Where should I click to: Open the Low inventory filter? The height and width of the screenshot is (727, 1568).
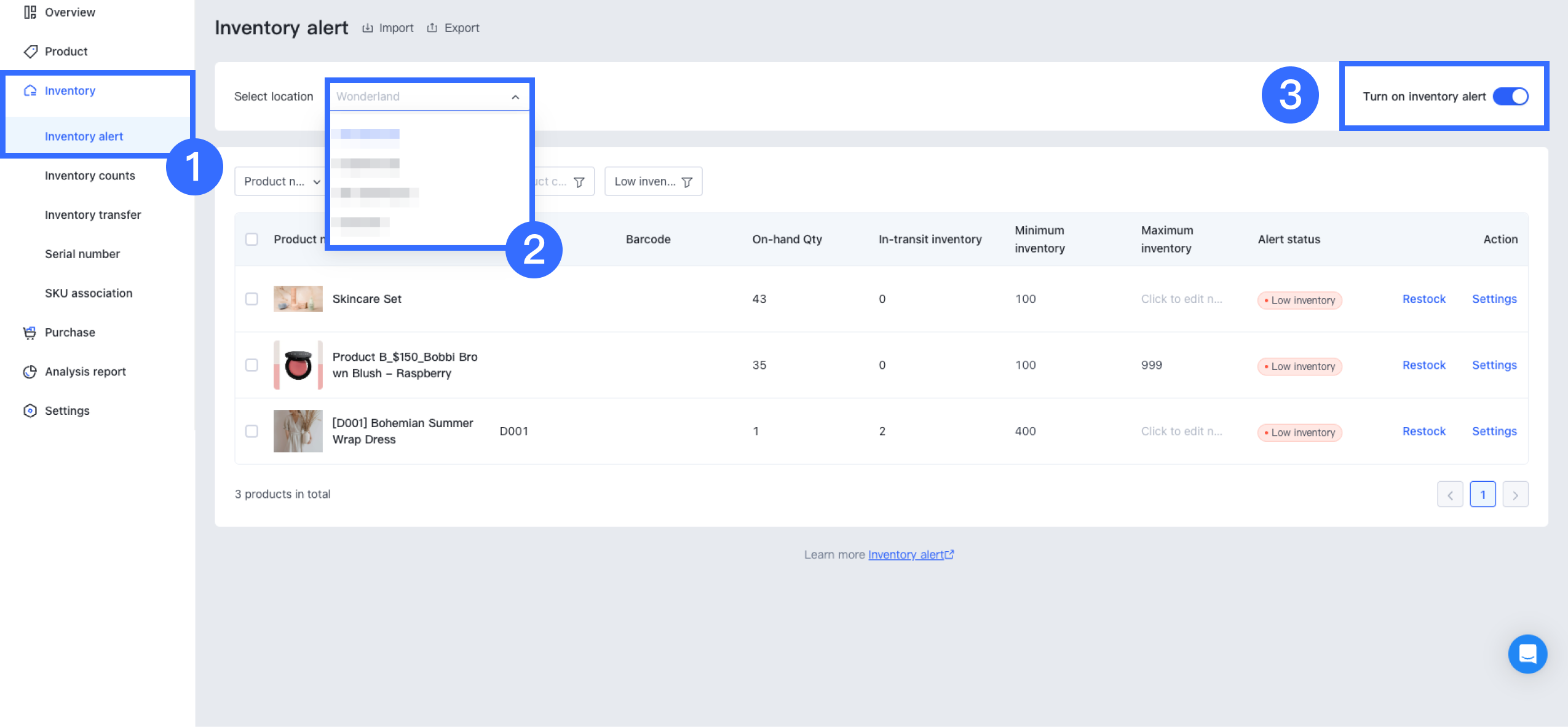652,181
